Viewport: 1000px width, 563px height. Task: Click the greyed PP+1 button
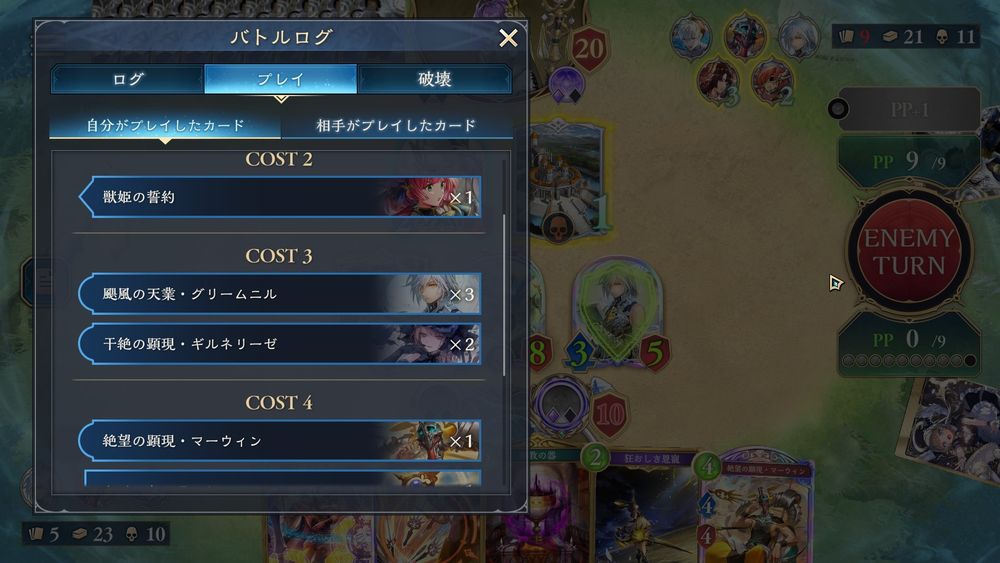pos(909,110)
